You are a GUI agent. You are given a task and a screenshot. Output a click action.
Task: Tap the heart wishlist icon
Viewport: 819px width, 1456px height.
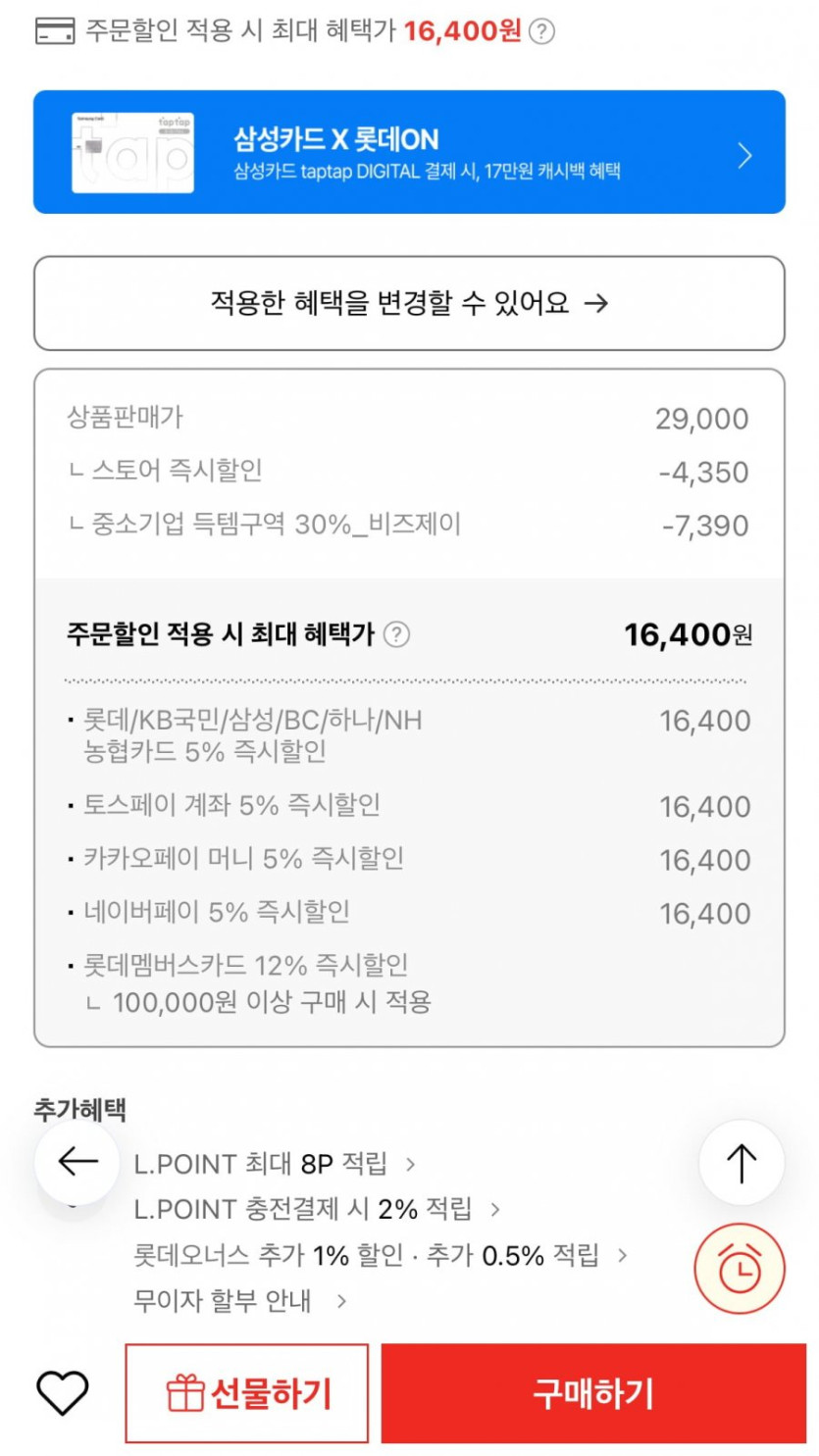62,1392
